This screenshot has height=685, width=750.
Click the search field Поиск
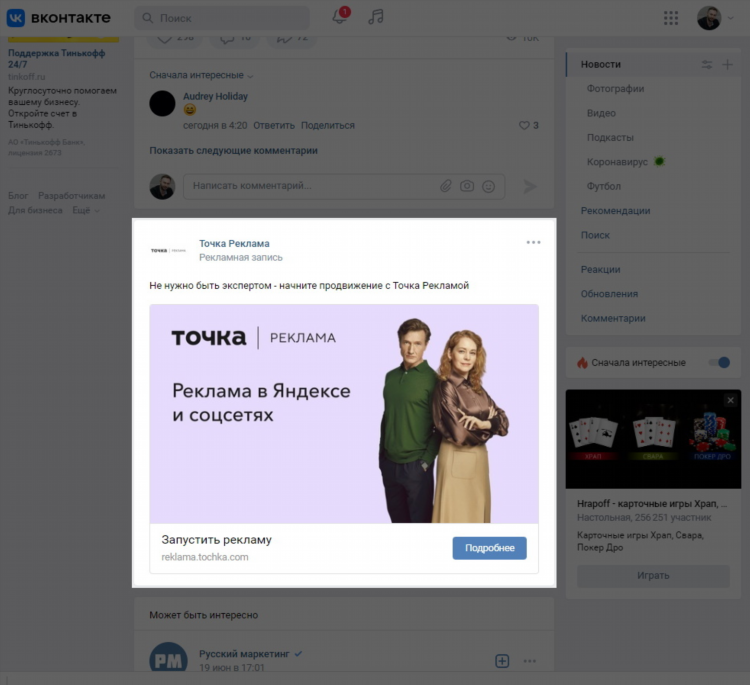tap(222, 18)
